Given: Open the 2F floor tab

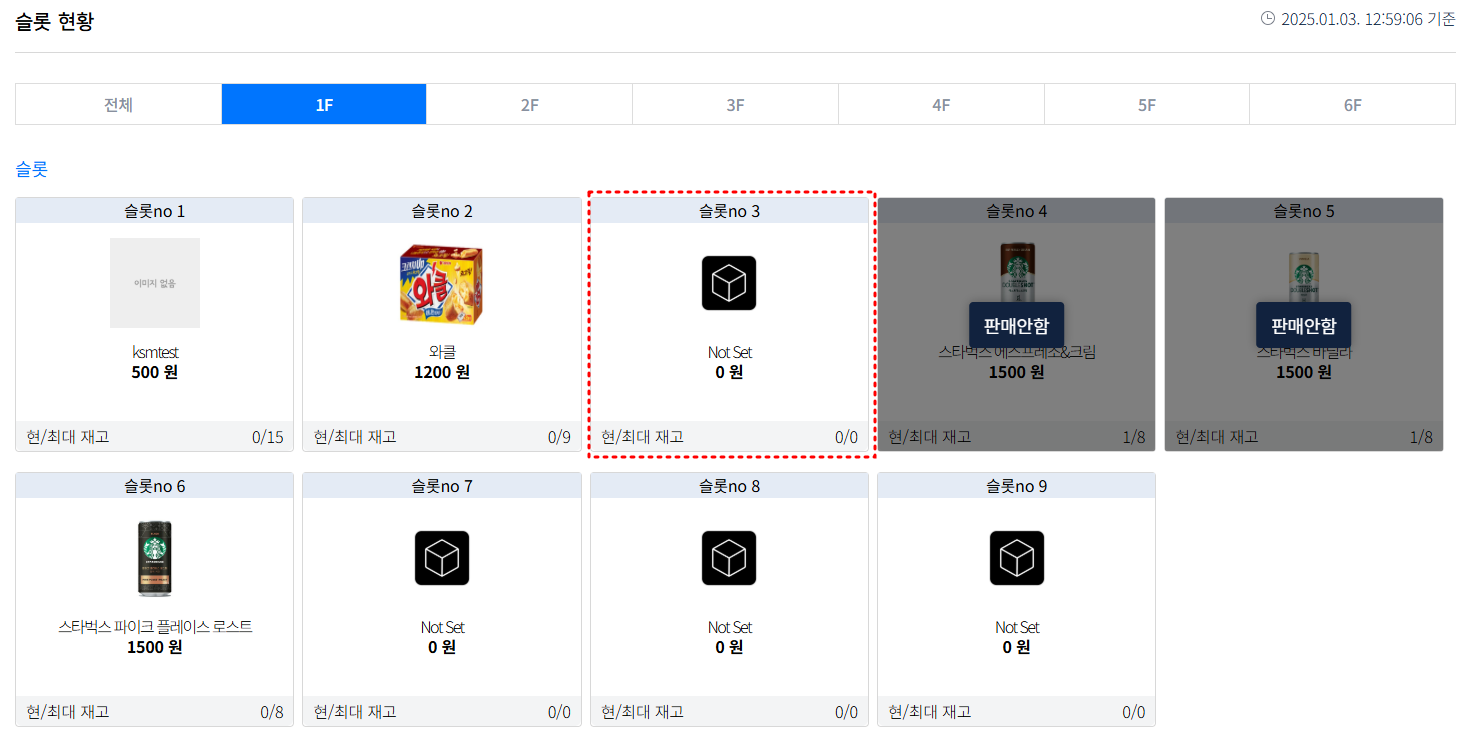Looking at the screenshot, I should pyautogui.click(x=529, y=104).
